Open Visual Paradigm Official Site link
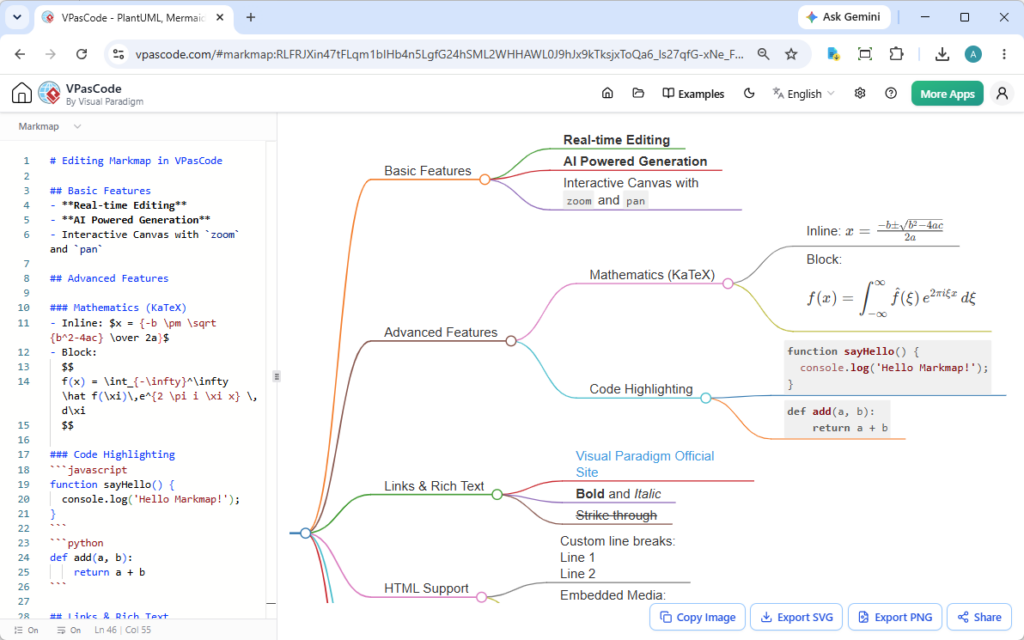This screenshot has width=1024, height=640. (x=645, y=464)
